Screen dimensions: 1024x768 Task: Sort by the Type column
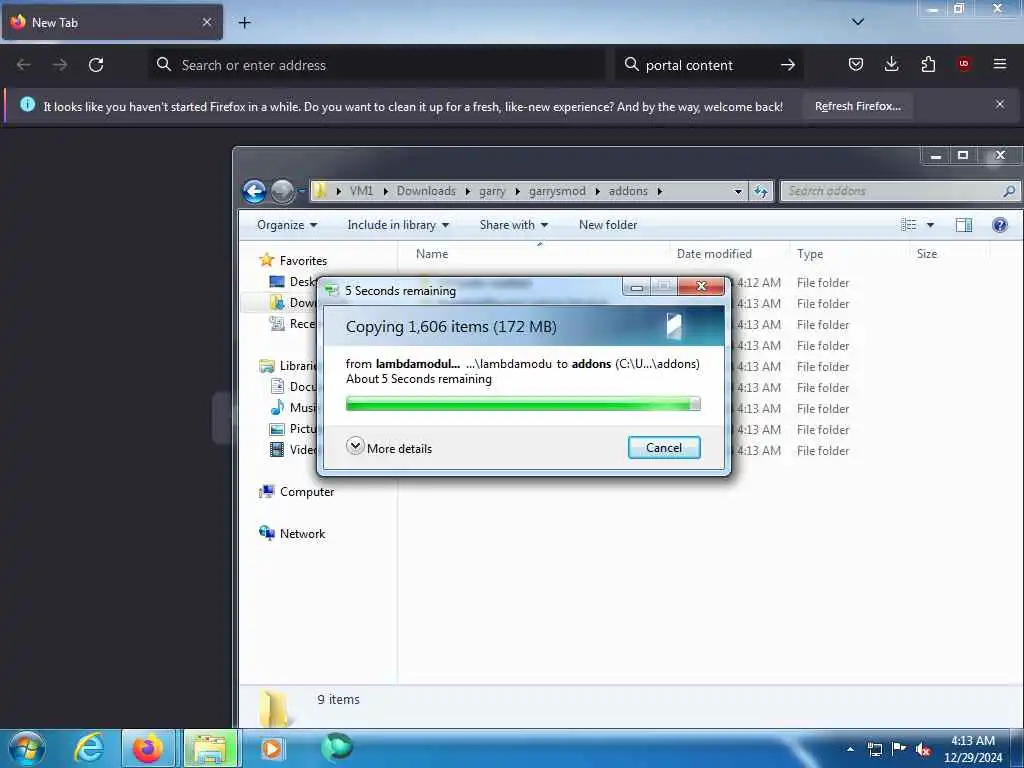[x=849, y=253]
